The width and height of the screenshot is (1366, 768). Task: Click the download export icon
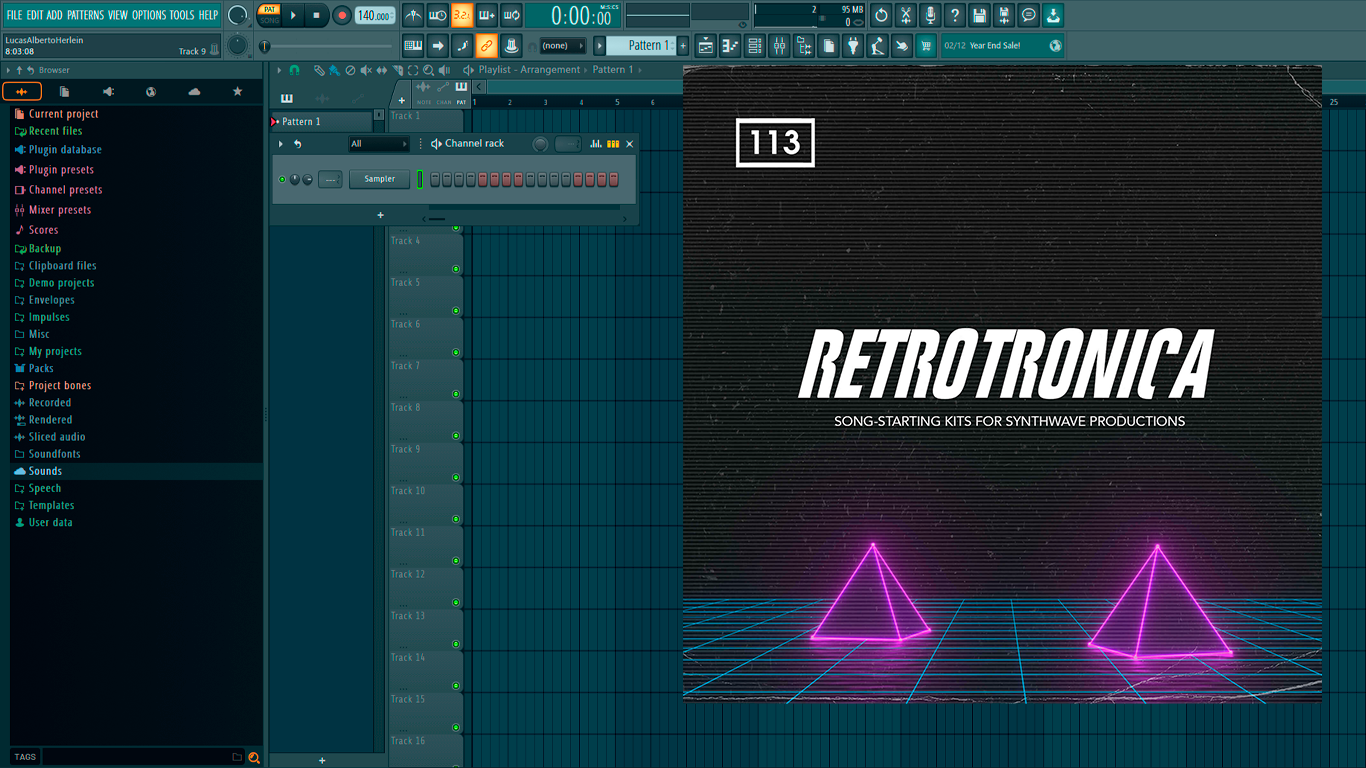click(x=1053, y=15)
